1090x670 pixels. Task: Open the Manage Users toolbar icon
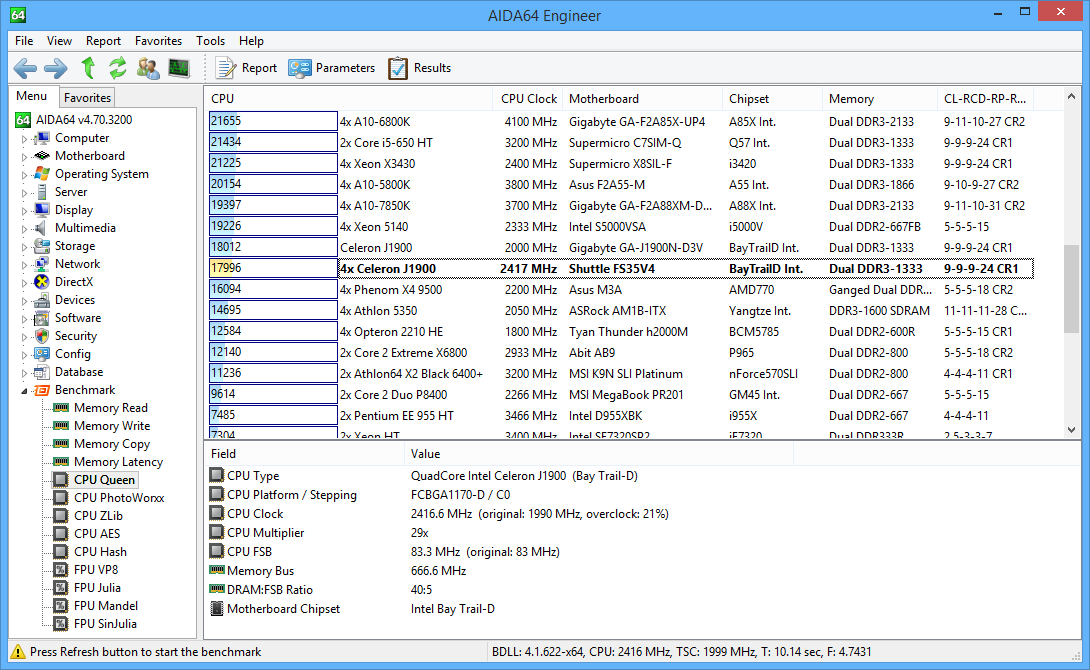point(148,68)
